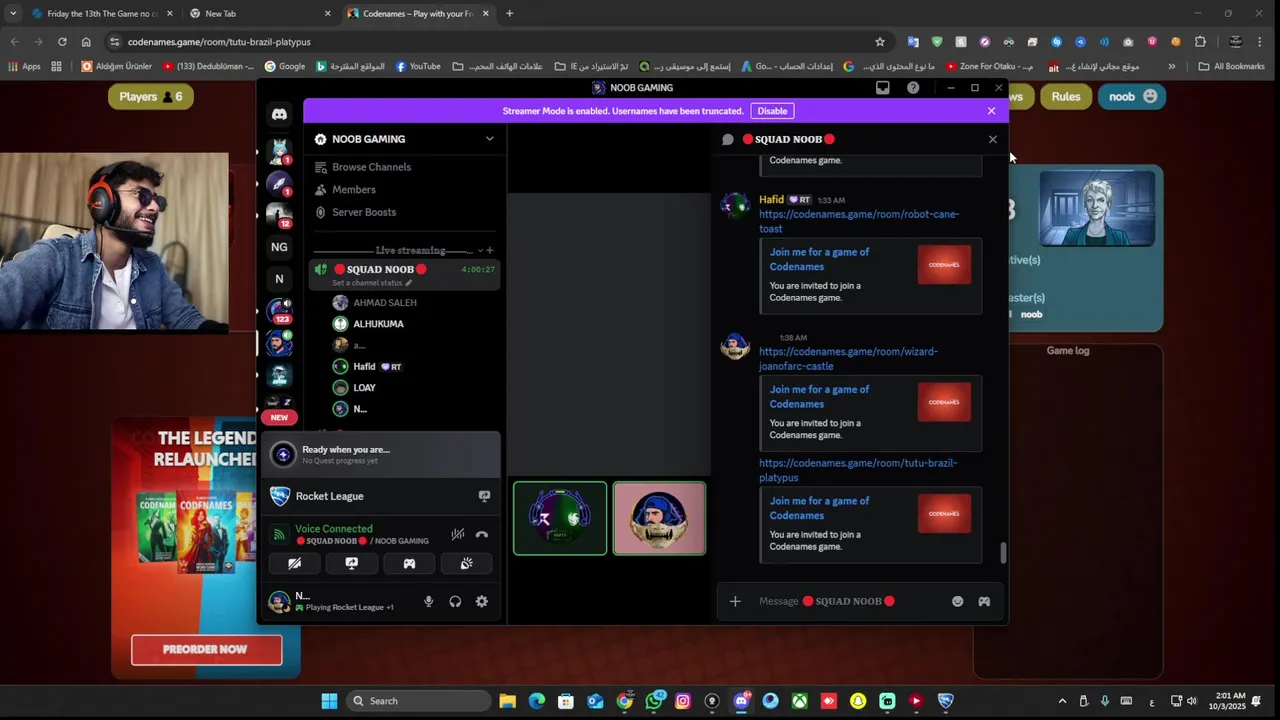Open Discord help question mark icon
Screen dimensions: 1280x720
[x=913, y=88]
